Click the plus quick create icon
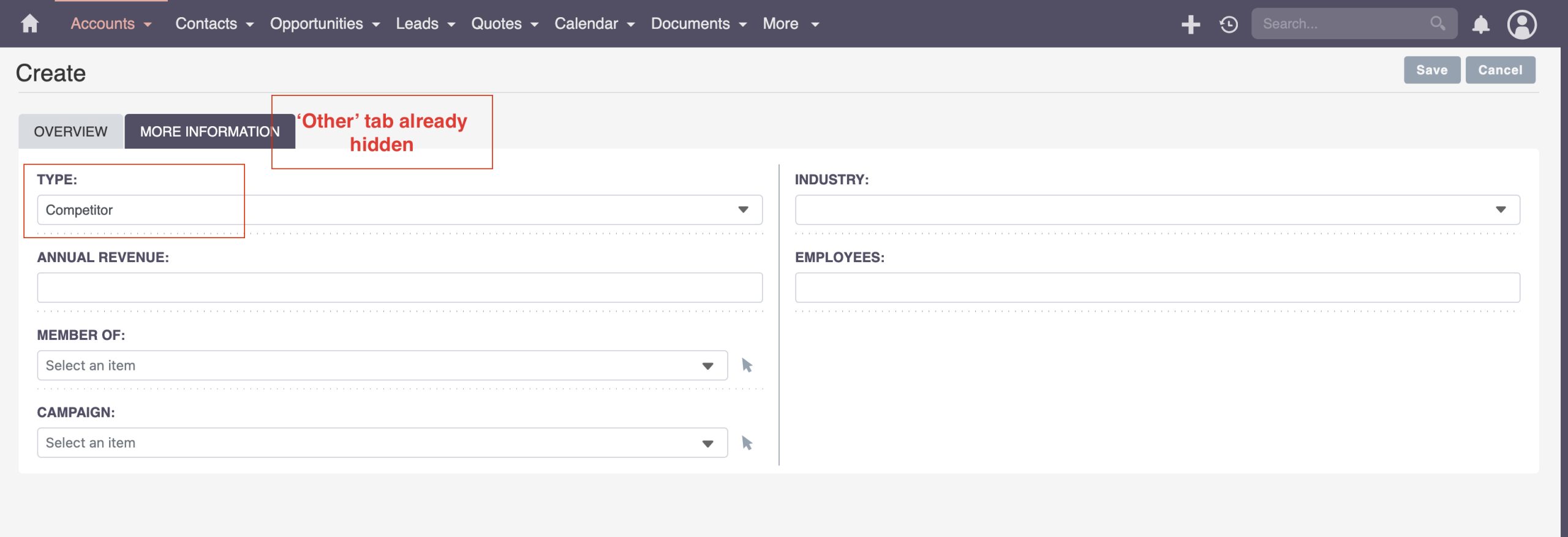The image size is (1568, 537). pos(1190,24)
